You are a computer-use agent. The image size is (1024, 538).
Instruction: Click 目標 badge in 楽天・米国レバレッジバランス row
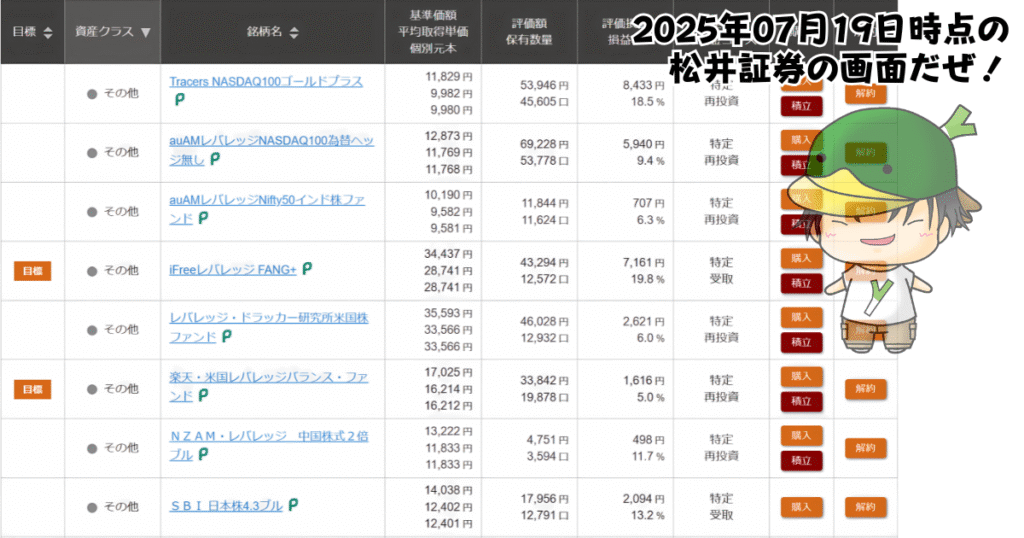click(x=33, y=390)
